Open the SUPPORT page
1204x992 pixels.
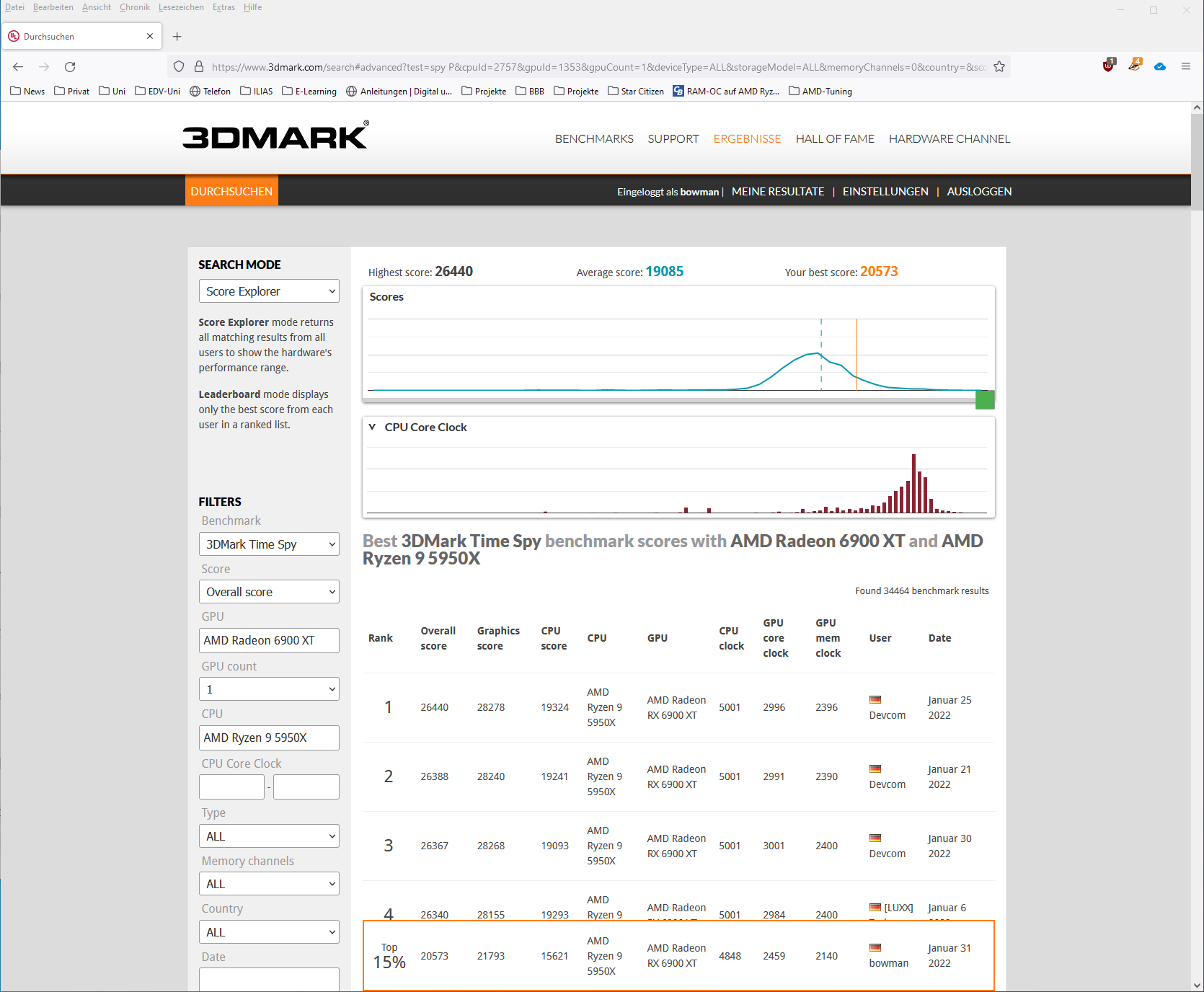point(673,139)
